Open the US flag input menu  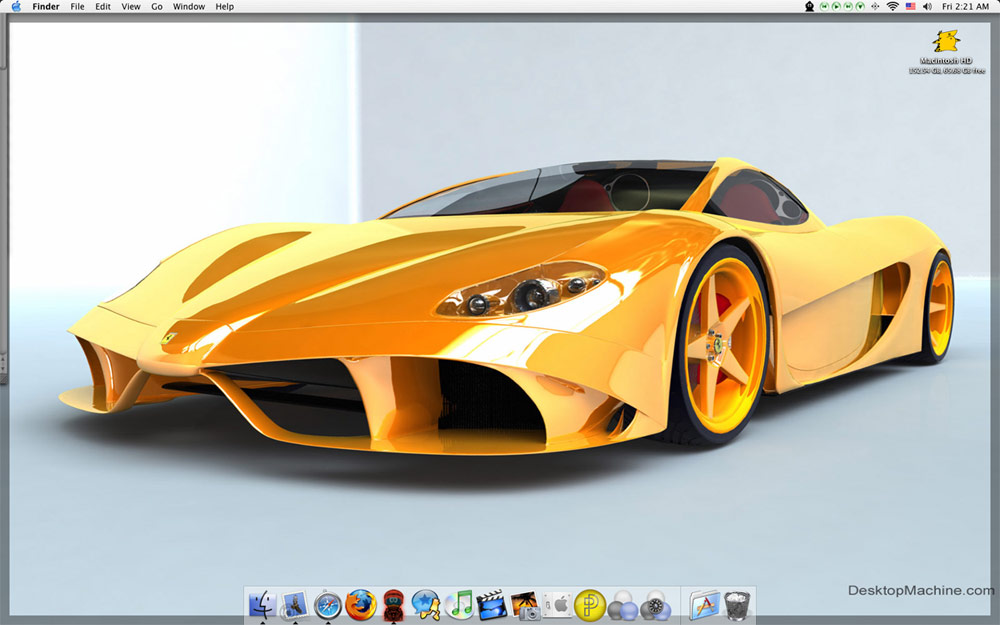click(x=910, y=6)
